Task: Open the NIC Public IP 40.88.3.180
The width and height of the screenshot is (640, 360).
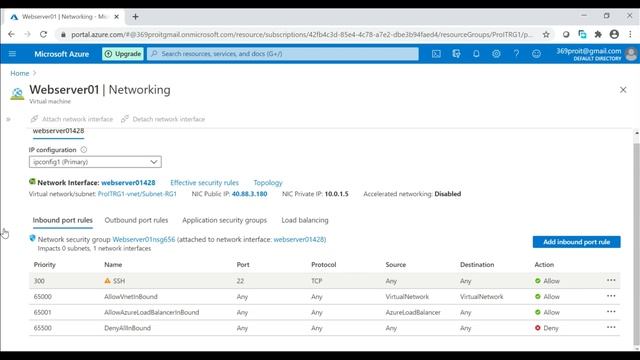Action: pyautogui.click(x=249, y=194)
